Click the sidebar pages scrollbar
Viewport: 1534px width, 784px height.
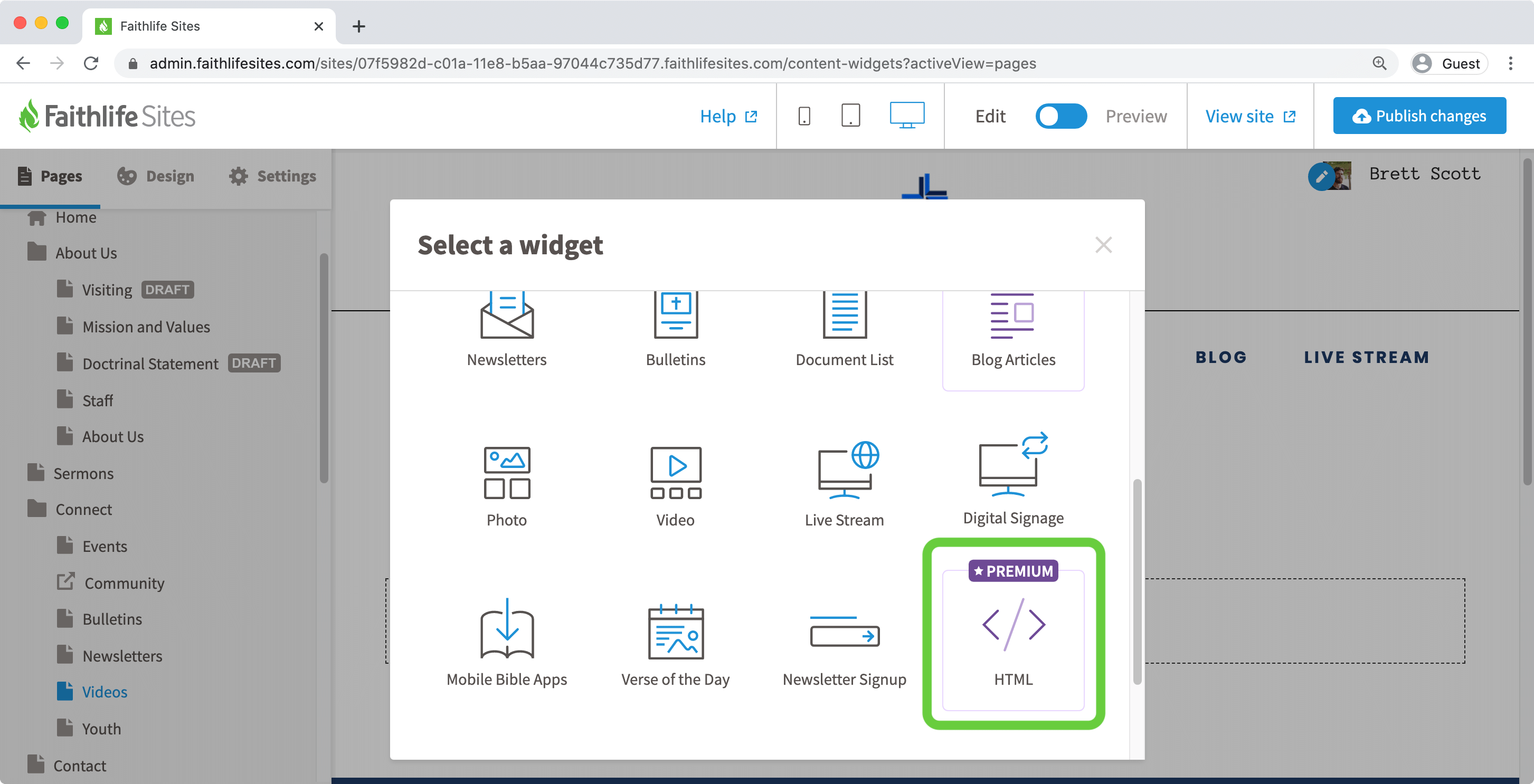click(324, 368)
